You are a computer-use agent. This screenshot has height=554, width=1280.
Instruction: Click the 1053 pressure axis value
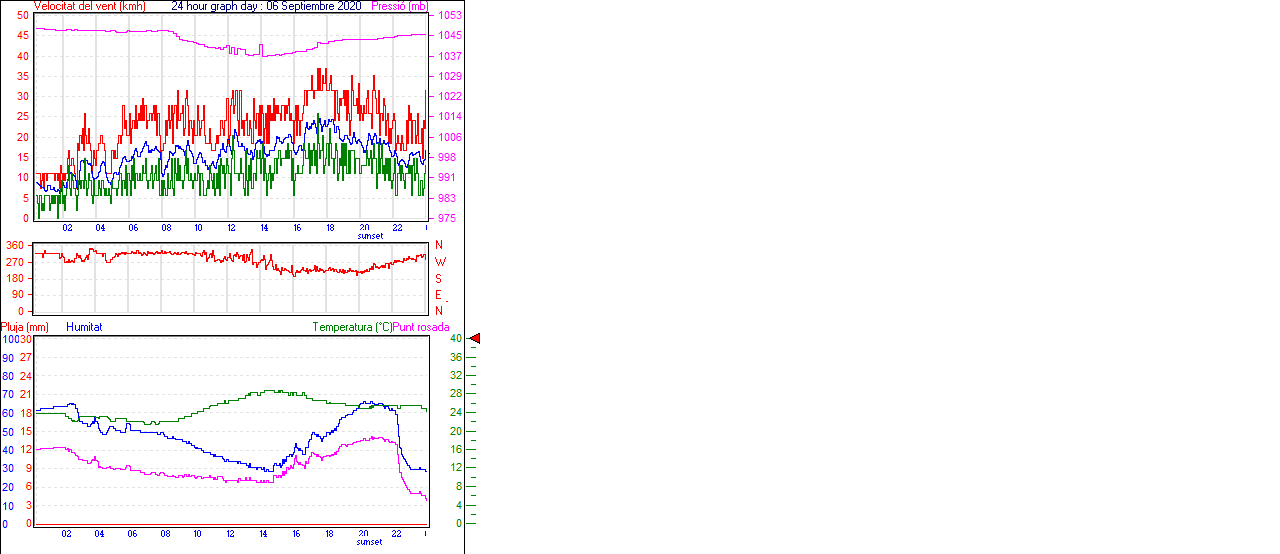tap(449, 16)
